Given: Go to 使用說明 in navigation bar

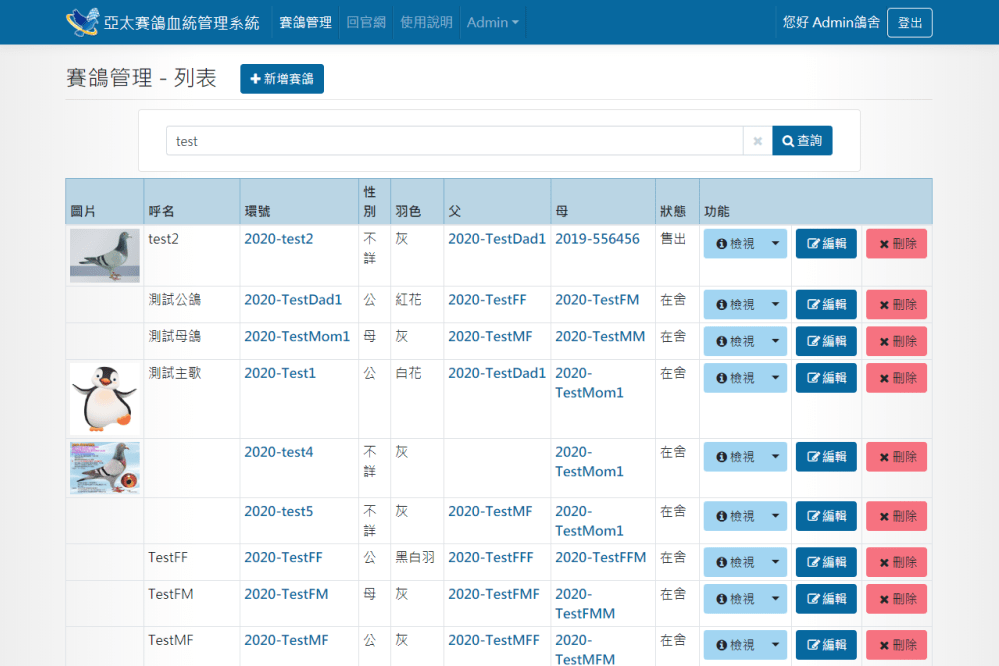Looking at the screenshot, I should (x=426, y=22).
